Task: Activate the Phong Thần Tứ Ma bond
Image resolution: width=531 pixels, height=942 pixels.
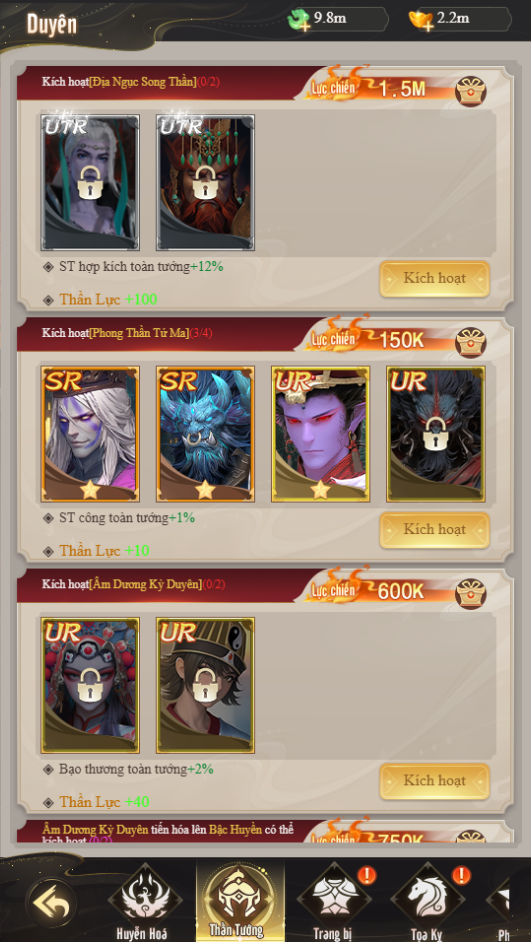Action: coord(434,530)
